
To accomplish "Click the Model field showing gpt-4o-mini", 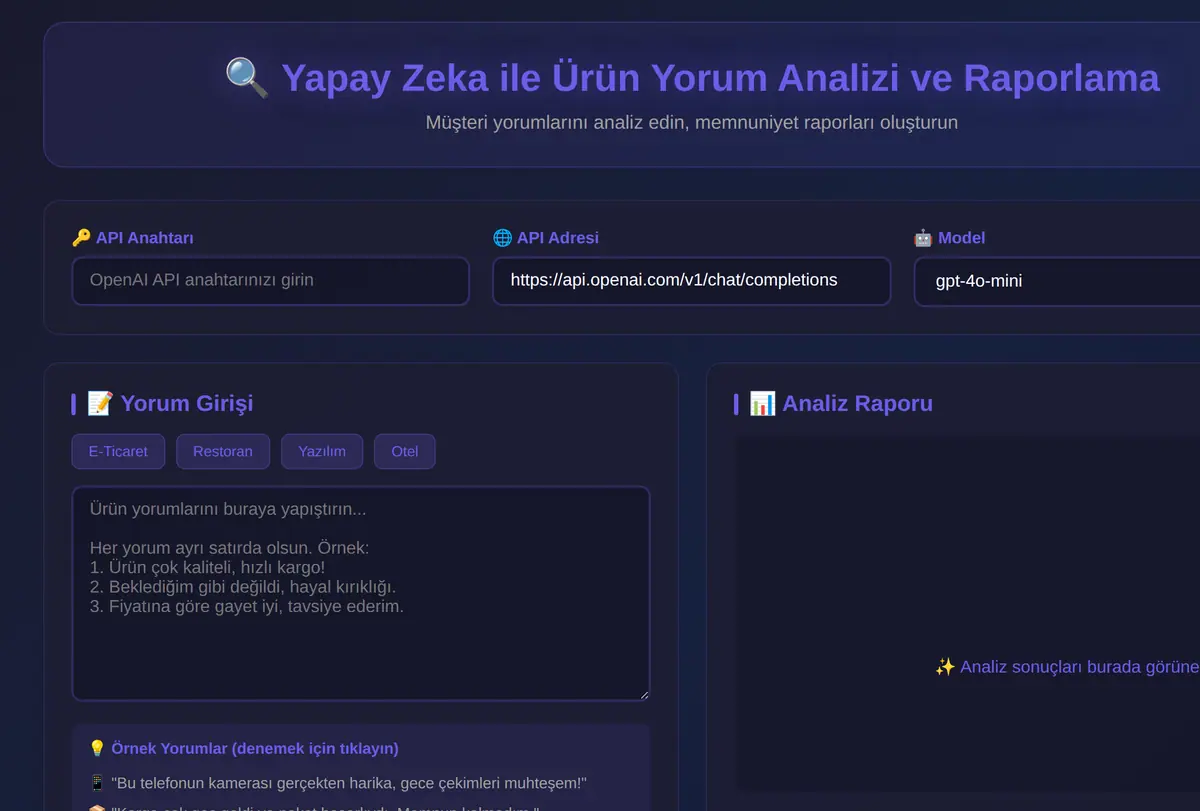I will coord(1057,281).
